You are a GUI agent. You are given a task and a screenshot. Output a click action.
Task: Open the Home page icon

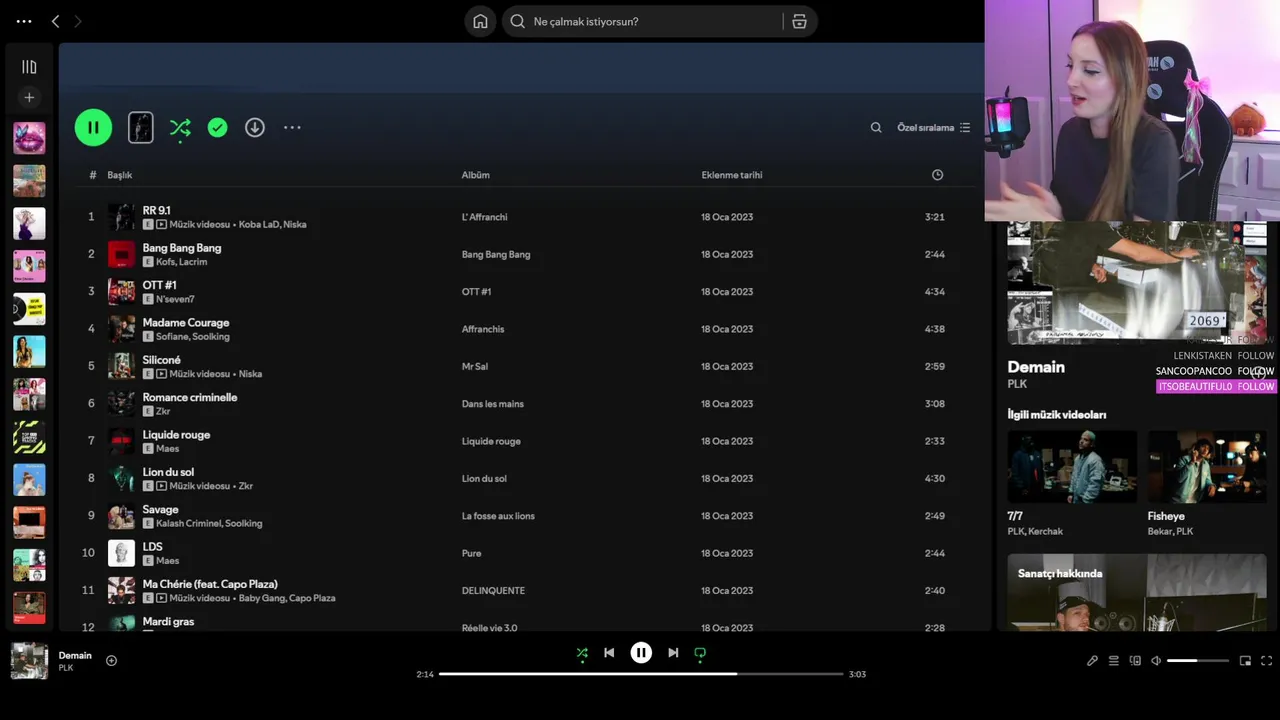click(480, 21)
